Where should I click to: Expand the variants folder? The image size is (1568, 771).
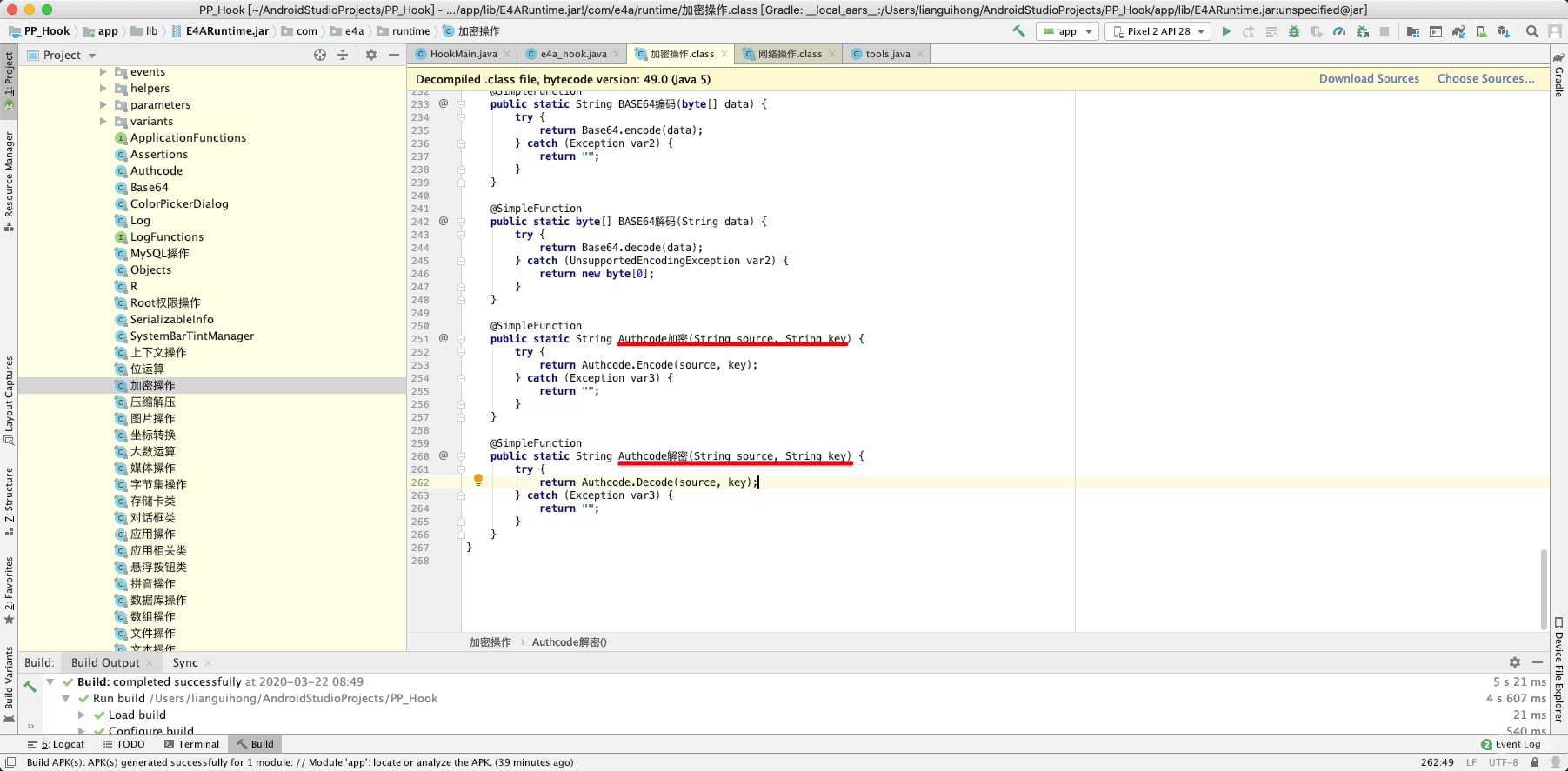point(103,122)
